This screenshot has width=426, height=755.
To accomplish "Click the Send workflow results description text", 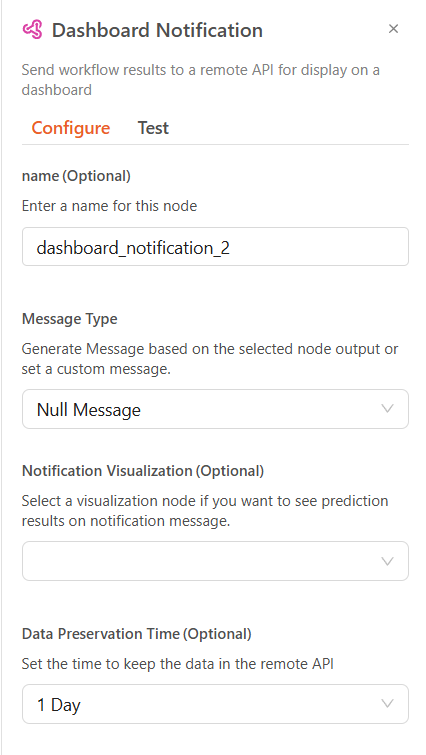I will tap(201, 80).
